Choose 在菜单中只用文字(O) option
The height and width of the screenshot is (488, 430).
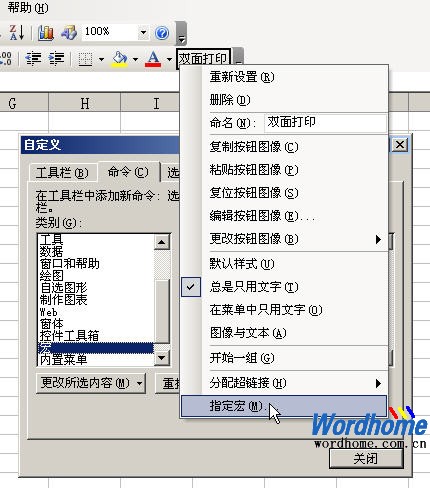pyautogui.click(x=285, y=310)
